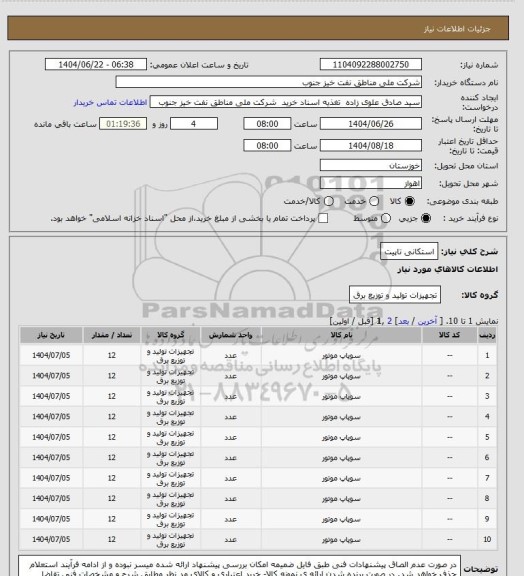
Task: Select the کالا radio button
Action: 409,201
